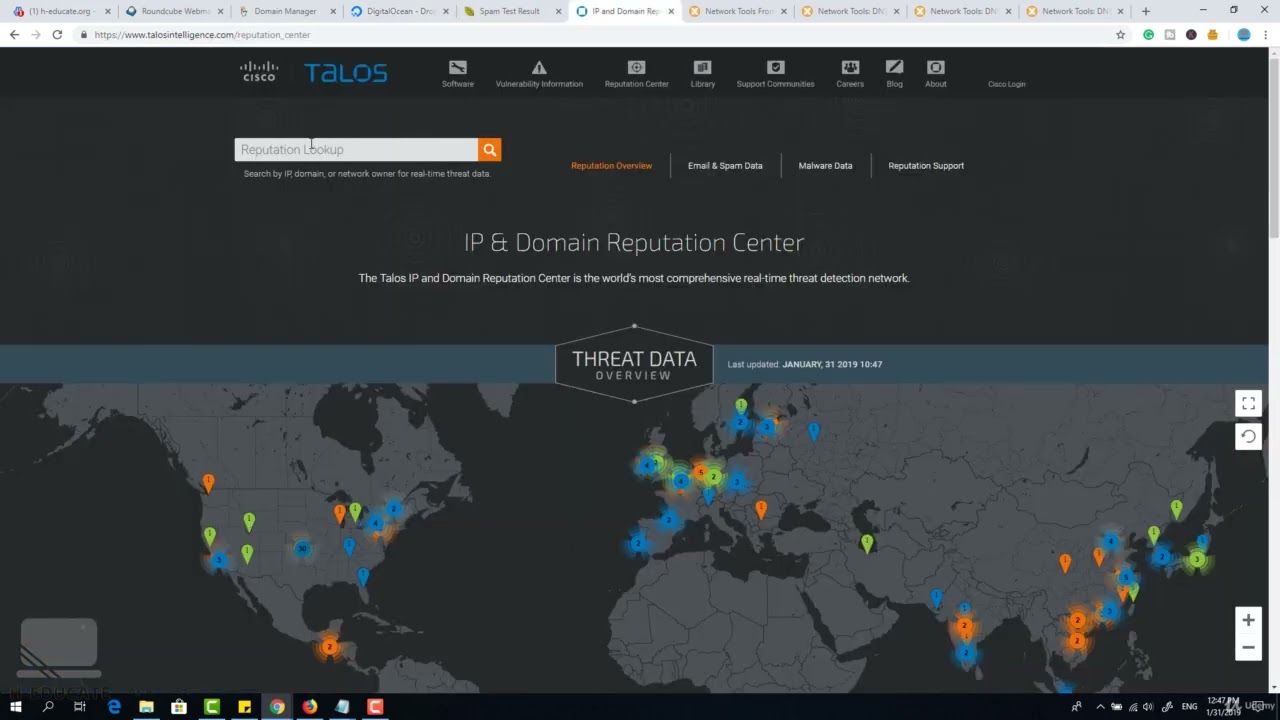Open Firefox from the taskbar
Screen dimensions: 1280x720
[x=309, y=707]
